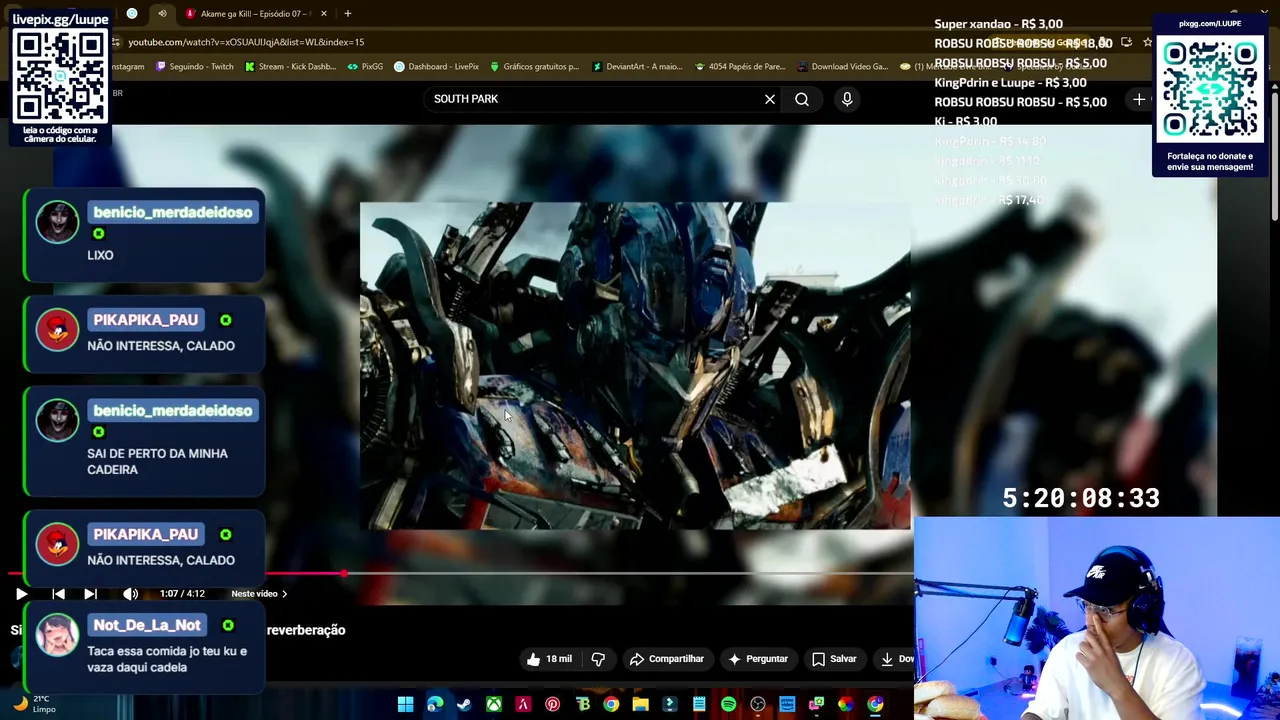Launch Microsoft Edge from the taskbar
This screenshot has height=720, width=1280.
pos(435,705)
